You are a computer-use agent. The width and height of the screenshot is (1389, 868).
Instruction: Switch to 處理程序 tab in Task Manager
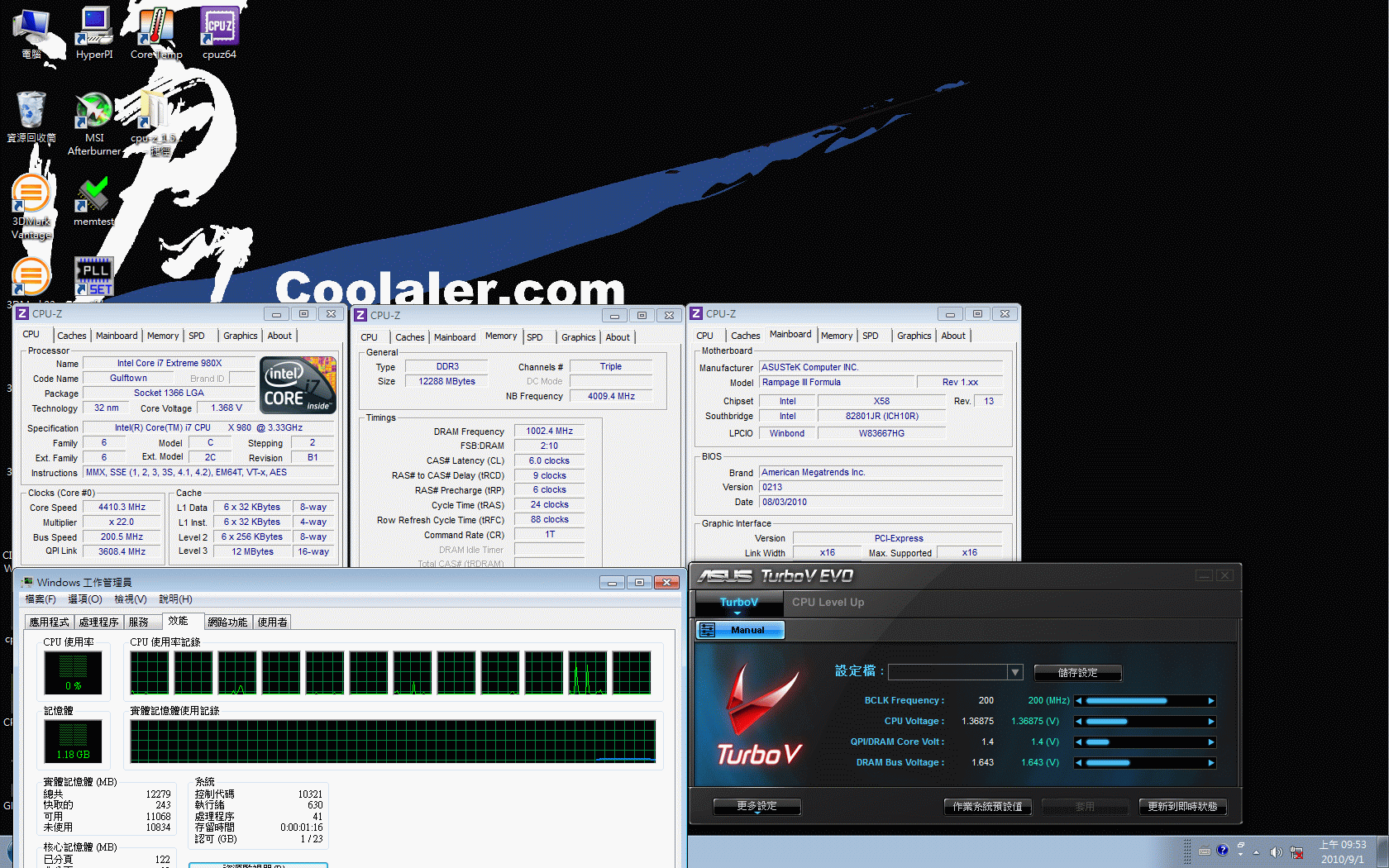(x=99, y=622)
